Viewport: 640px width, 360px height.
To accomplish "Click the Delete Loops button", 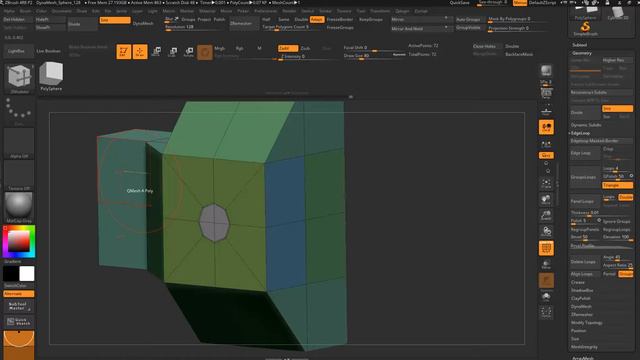I will (585, 262).
